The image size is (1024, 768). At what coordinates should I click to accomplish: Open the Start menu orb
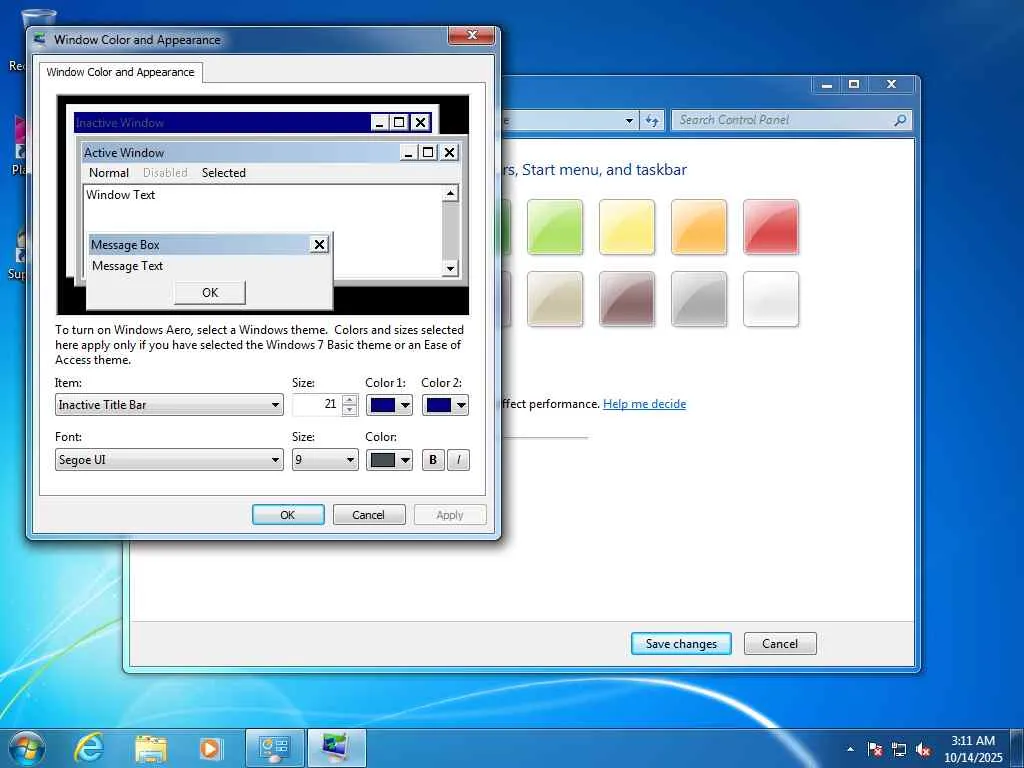pyautogui.click(x=27, y=748)
